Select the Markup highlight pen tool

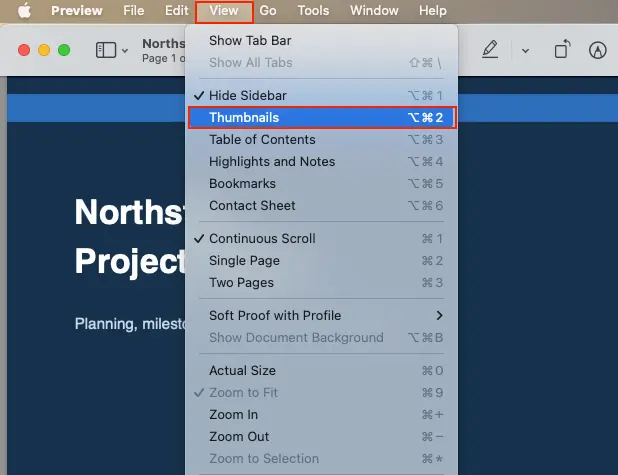(x=490, y=50)
